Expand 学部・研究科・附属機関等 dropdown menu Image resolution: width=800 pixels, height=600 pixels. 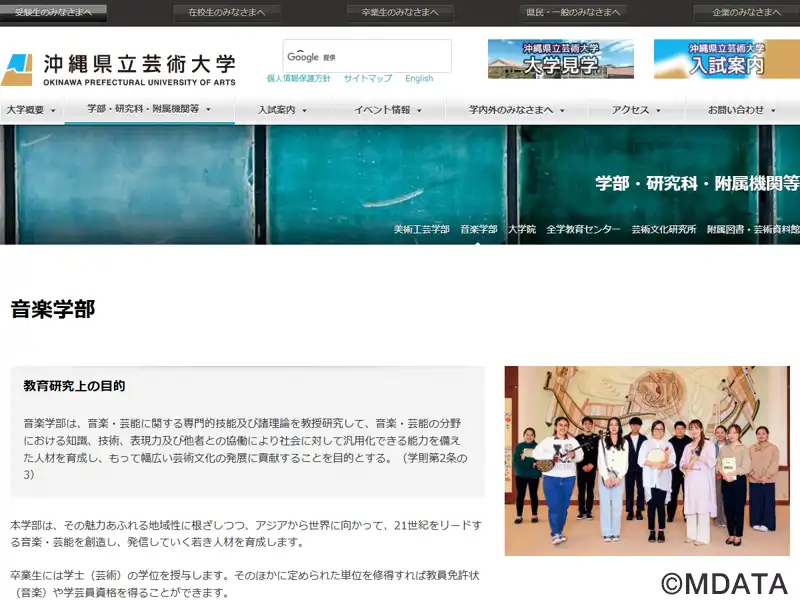click(149, 109)
